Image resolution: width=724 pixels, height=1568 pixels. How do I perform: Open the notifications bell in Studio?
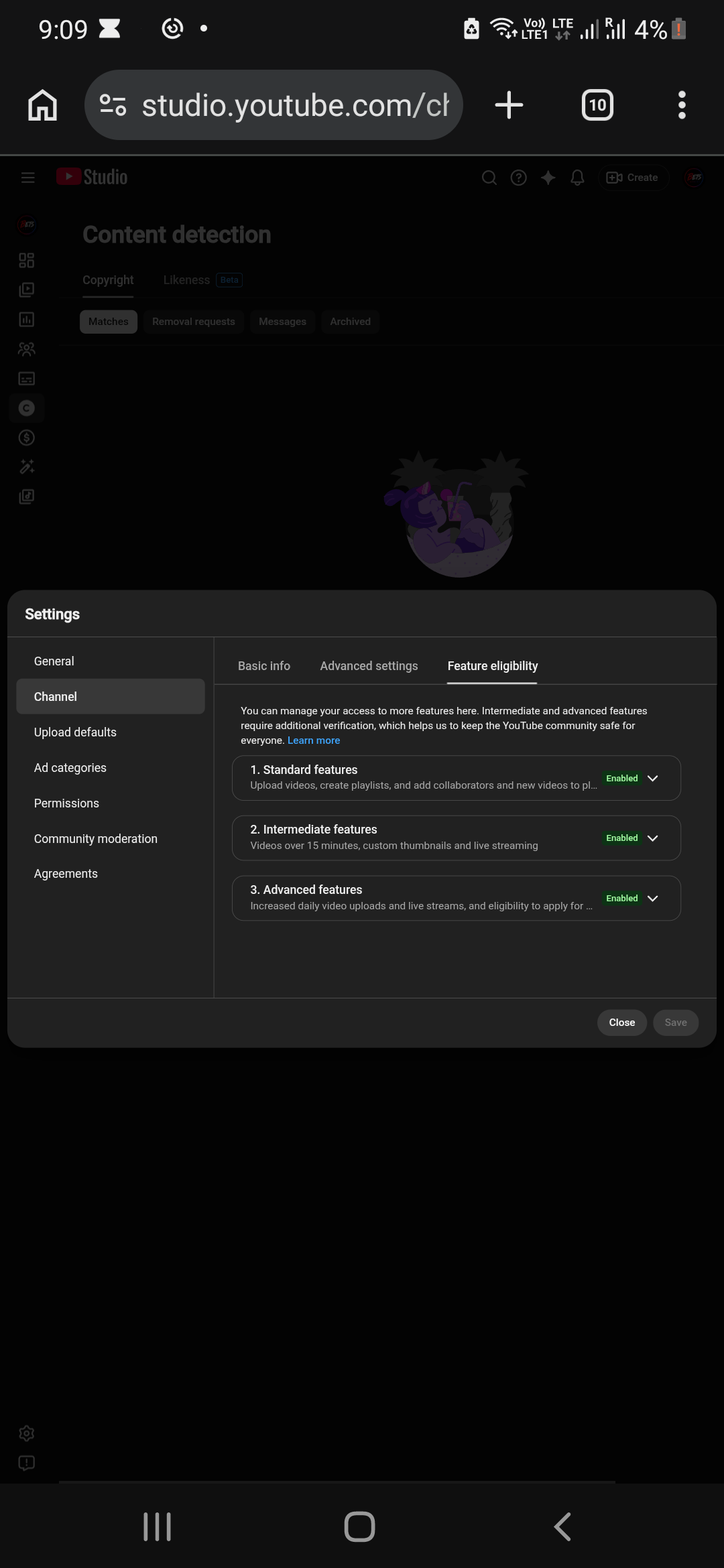point(577,178)
